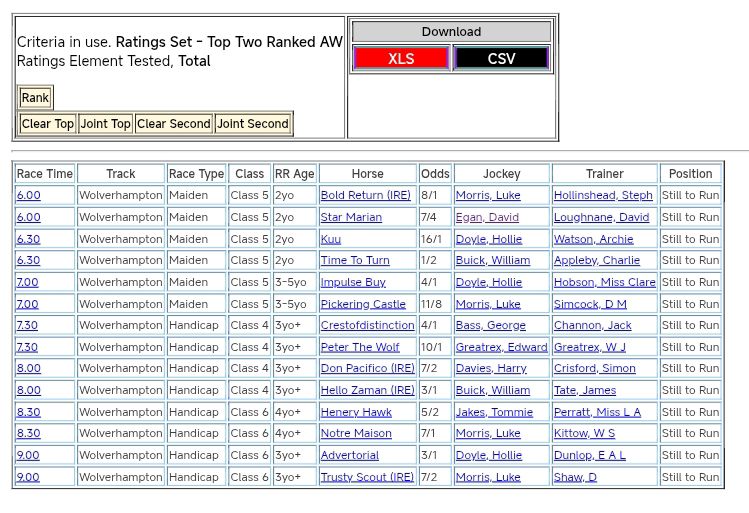Open jockey Greatrex, Edward link
Image resolution: width=749 pixels, height=513 pixels.
point(501,347)
